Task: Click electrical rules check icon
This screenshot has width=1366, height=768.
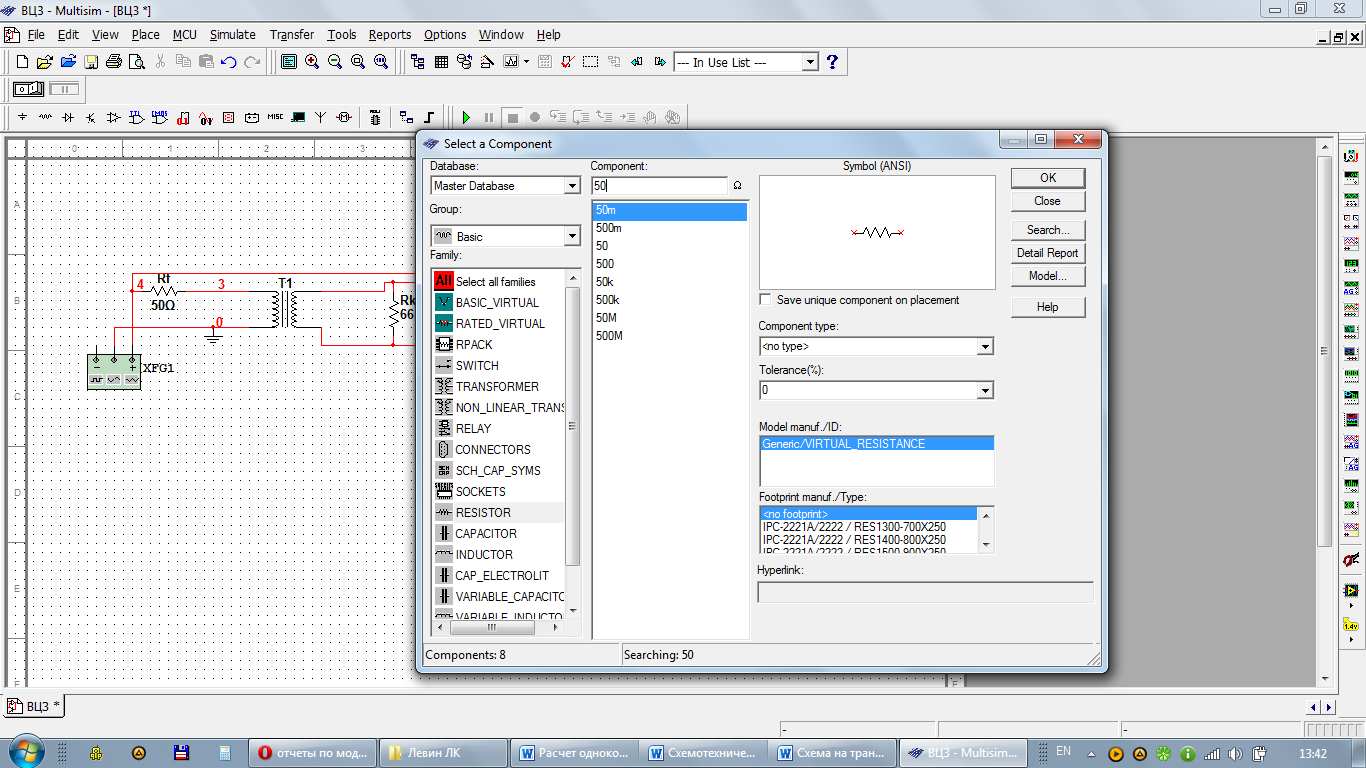Action: (x=567, y=62)
